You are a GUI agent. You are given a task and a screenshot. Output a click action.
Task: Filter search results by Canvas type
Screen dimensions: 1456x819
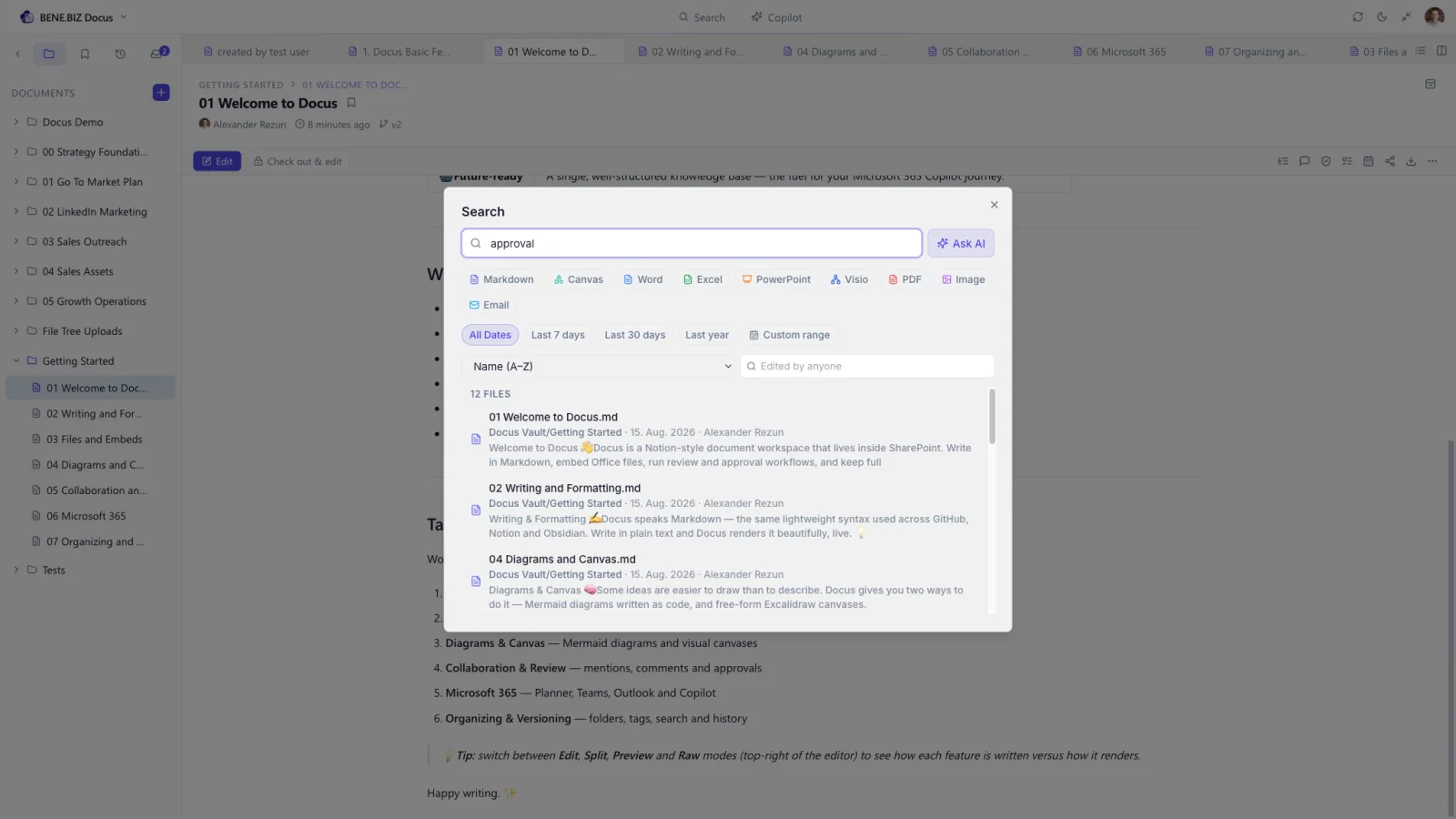(579, 279)
